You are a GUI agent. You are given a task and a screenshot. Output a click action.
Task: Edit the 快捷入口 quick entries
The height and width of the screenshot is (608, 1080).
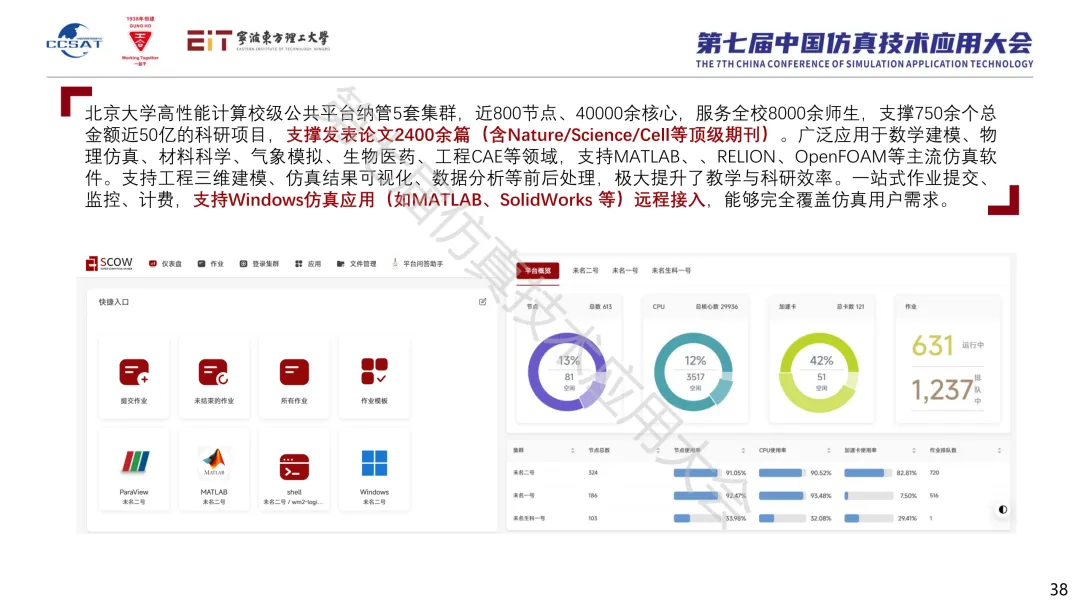click(483, 302)
